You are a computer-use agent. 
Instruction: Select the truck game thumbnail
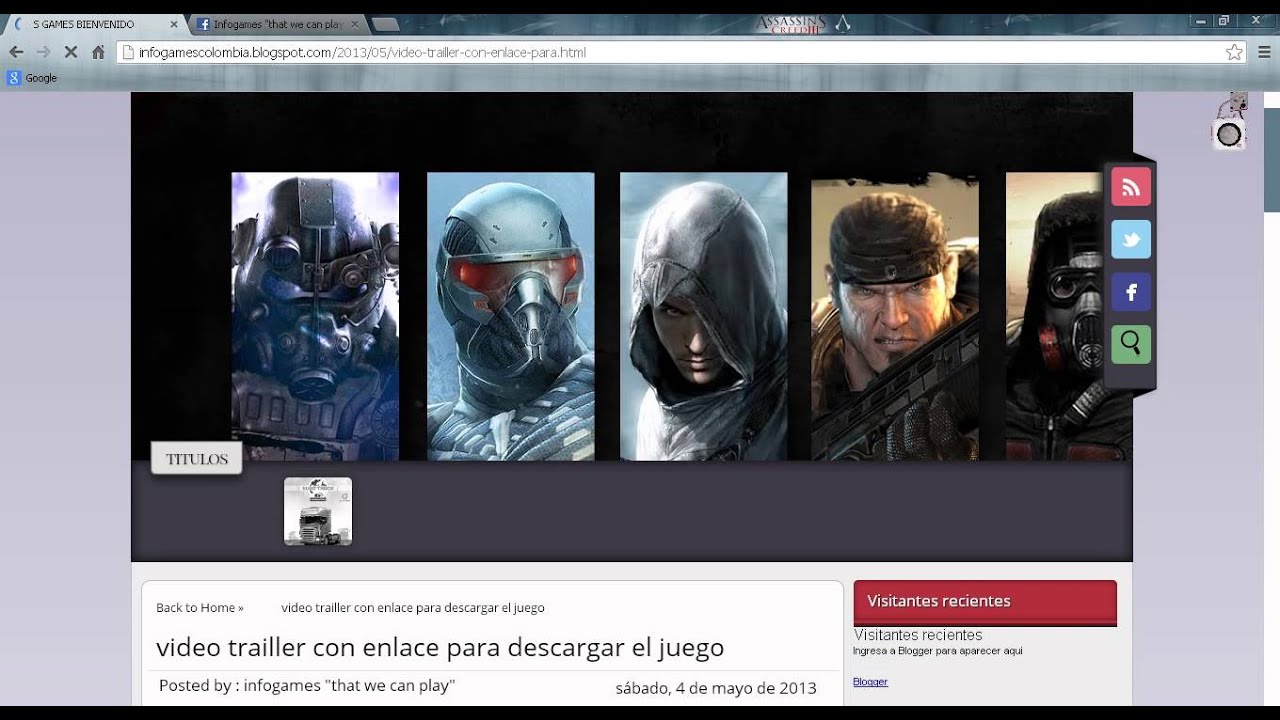pyautogui.click(x=318, y=511)
